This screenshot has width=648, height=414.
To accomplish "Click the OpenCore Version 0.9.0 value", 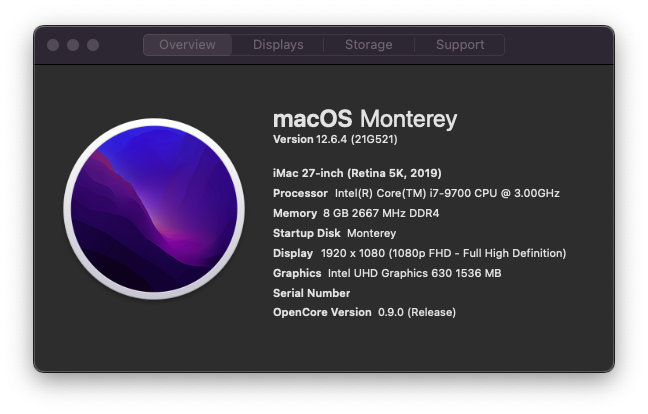I will [417, 312].
